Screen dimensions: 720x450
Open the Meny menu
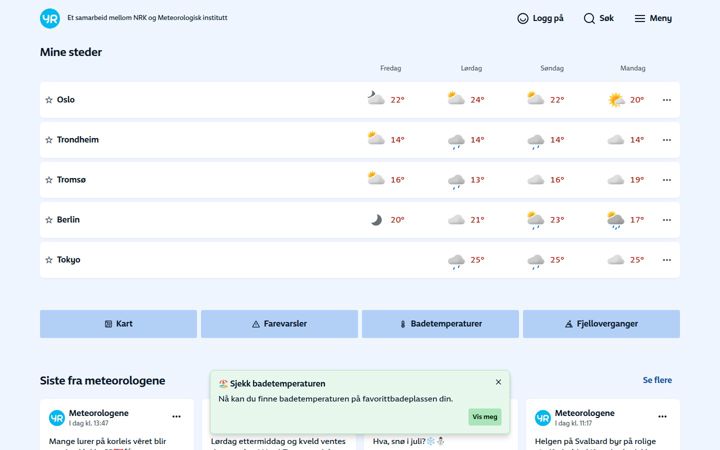pyautogui.click(x=653, y=18)
